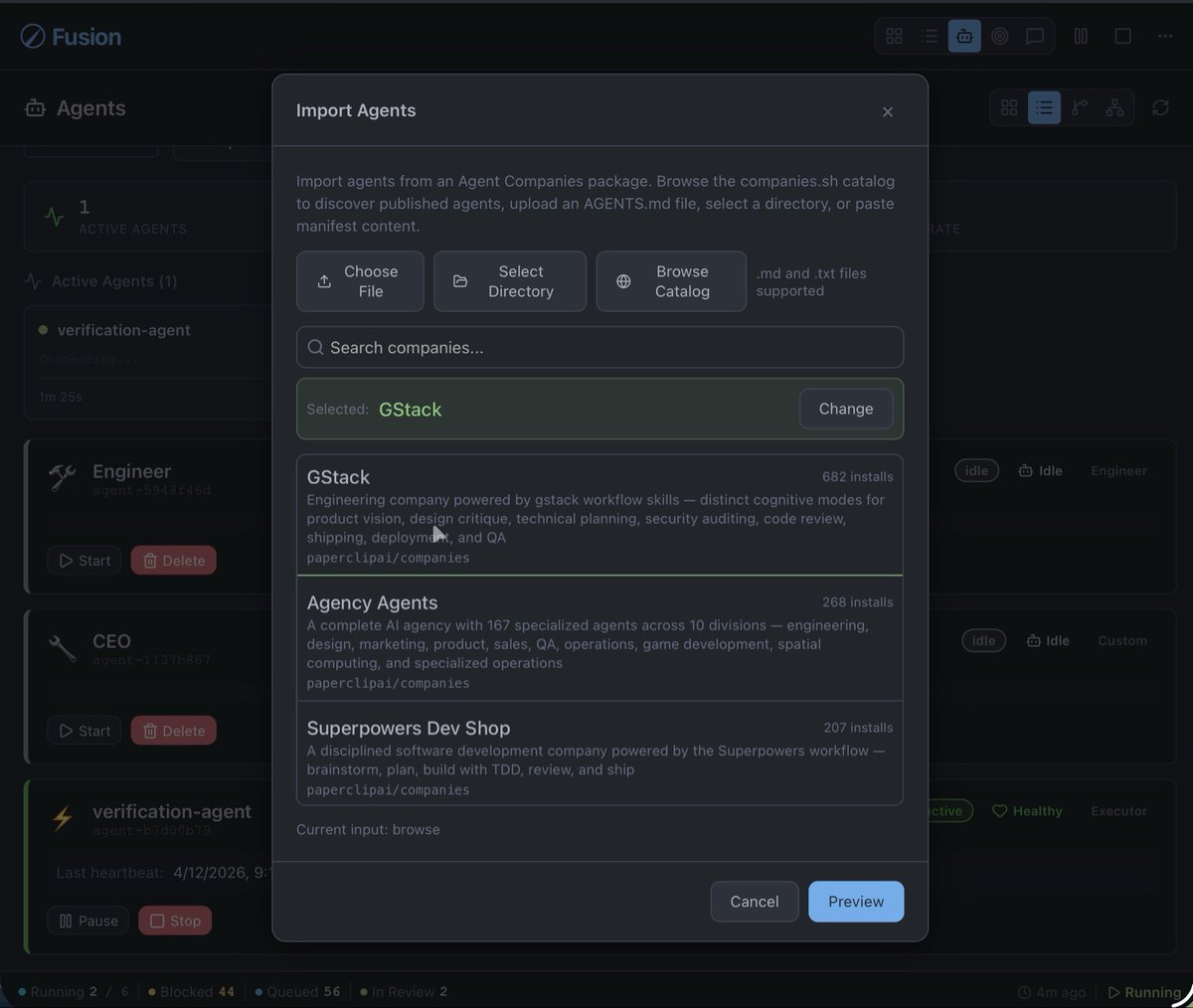Image resolution: width=1193 pixels, height=1008 pixels.
Task: Select the GStack company entry
Action: click(x=599, y=515)
